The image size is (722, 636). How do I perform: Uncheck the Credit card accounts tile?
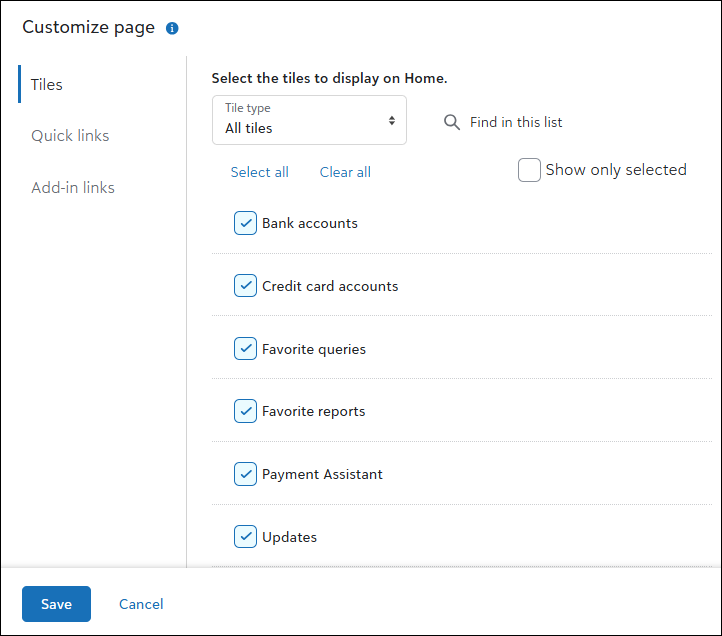245,286
